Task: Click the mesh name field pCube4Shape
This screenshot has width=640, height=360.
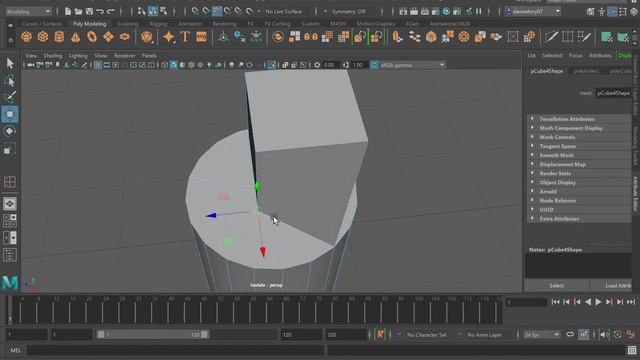Action: [x=613, y=93]
